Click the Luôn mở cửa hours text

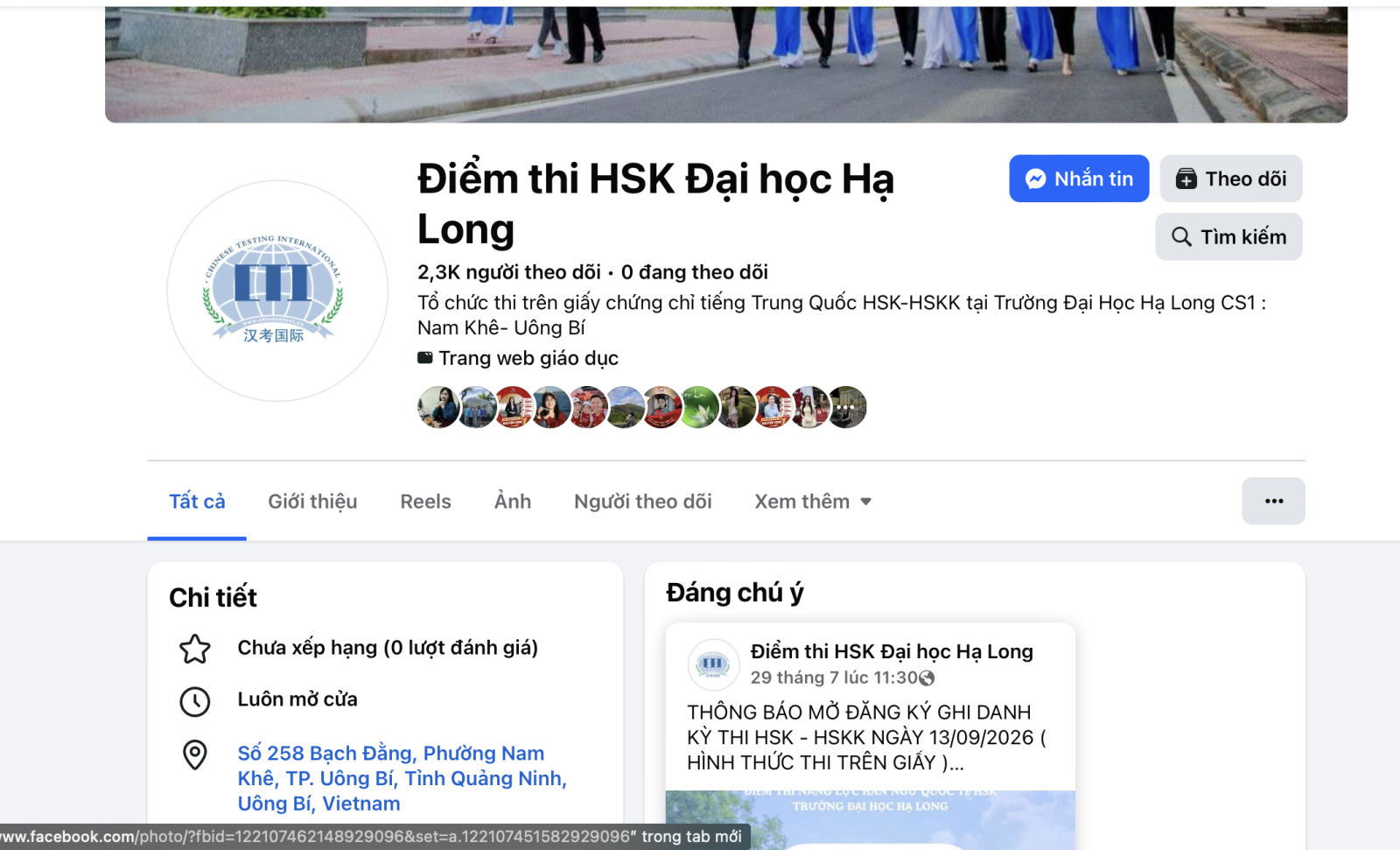tap(297, 699)
